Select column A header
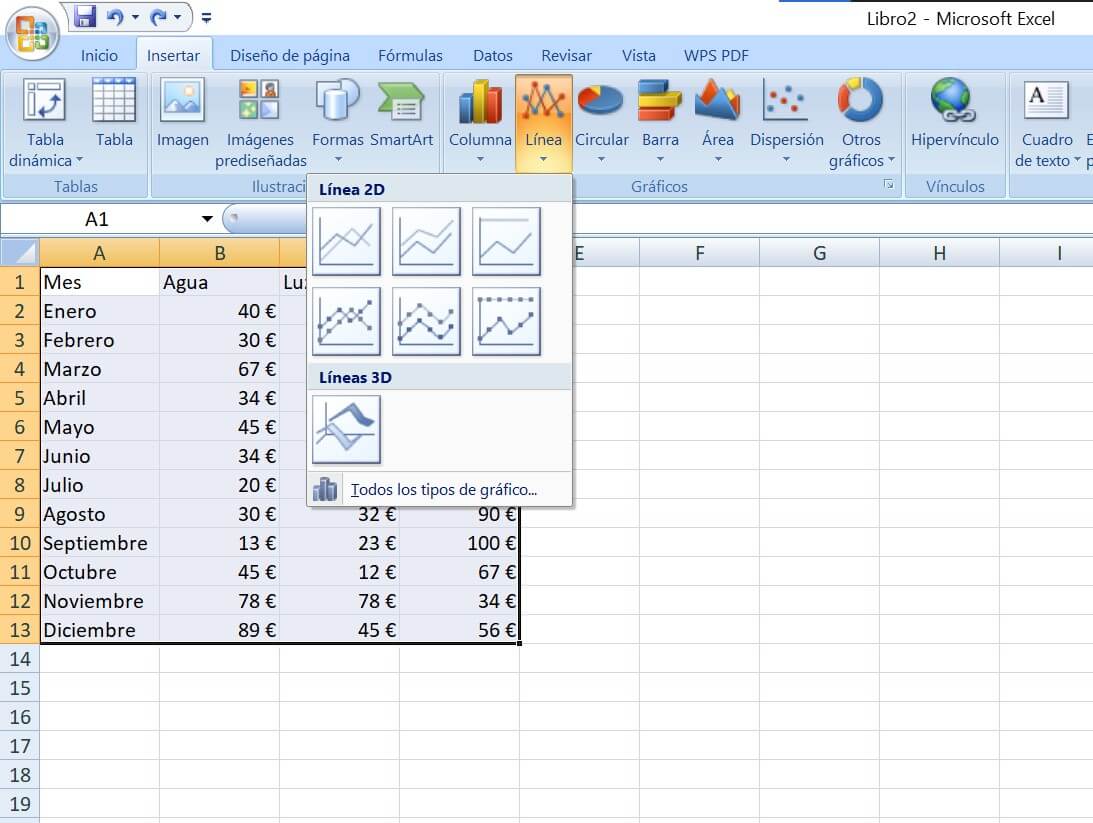 pos(100,253)
